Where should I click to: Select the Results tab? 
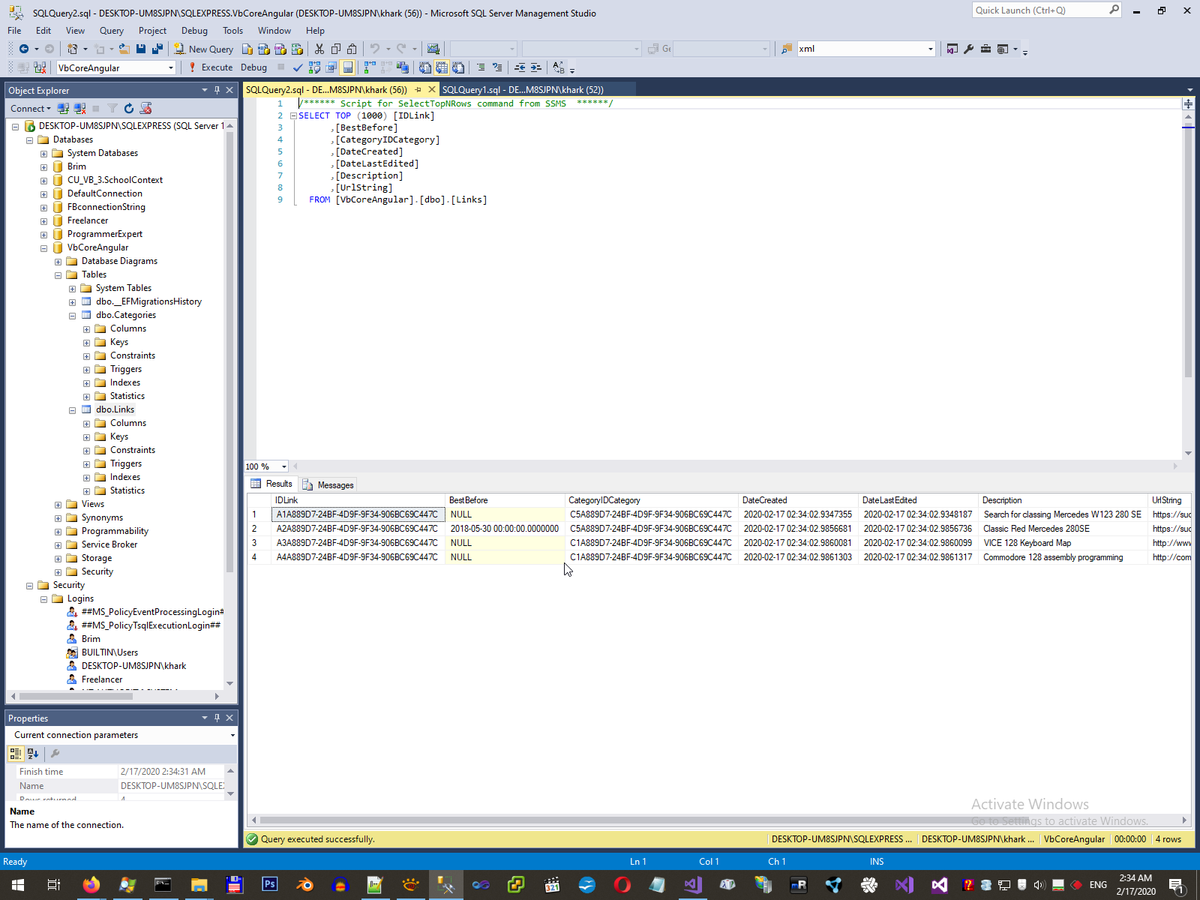coord(272,484)
